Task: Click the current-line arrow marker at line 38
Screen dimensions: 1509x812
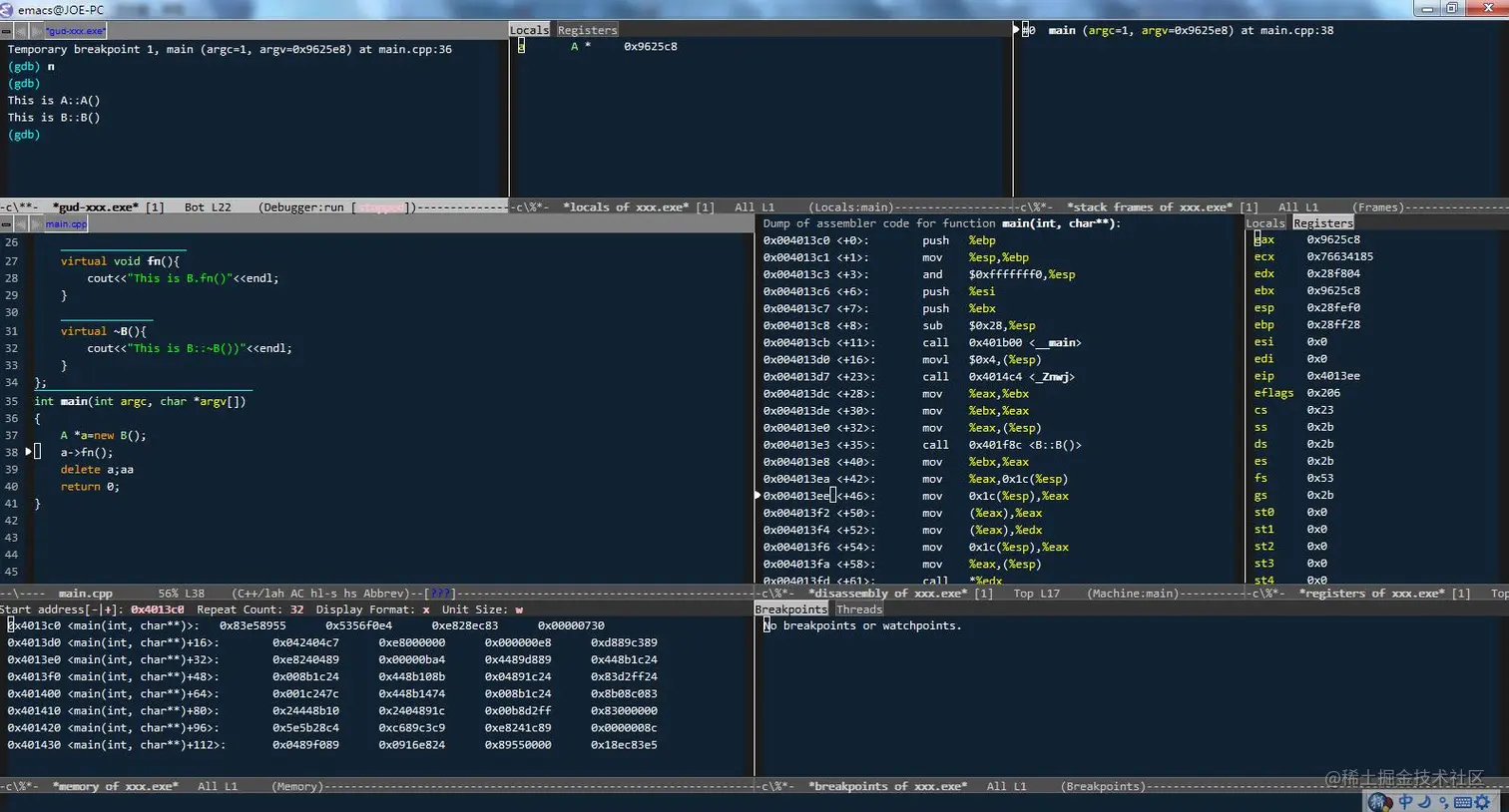Action: [x=28, y=452]
